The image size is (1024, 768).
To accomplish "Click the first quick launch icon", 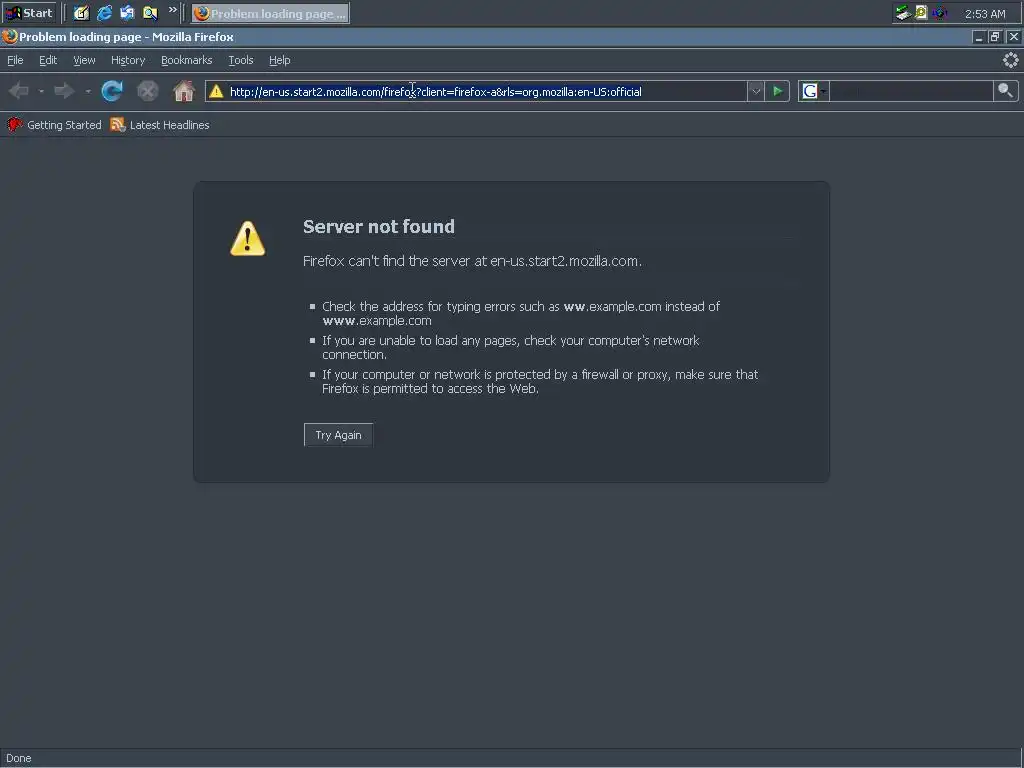I will pyautogui.click(x=81, y=13).
